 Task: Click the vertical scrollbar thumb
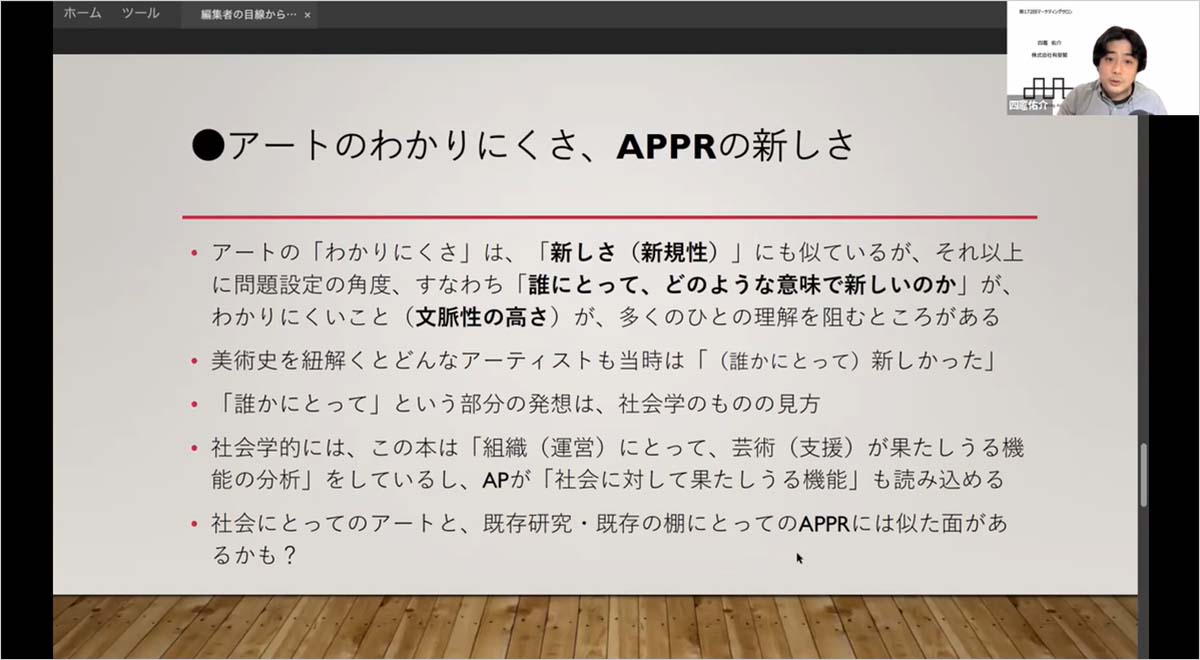point(1143,475)
